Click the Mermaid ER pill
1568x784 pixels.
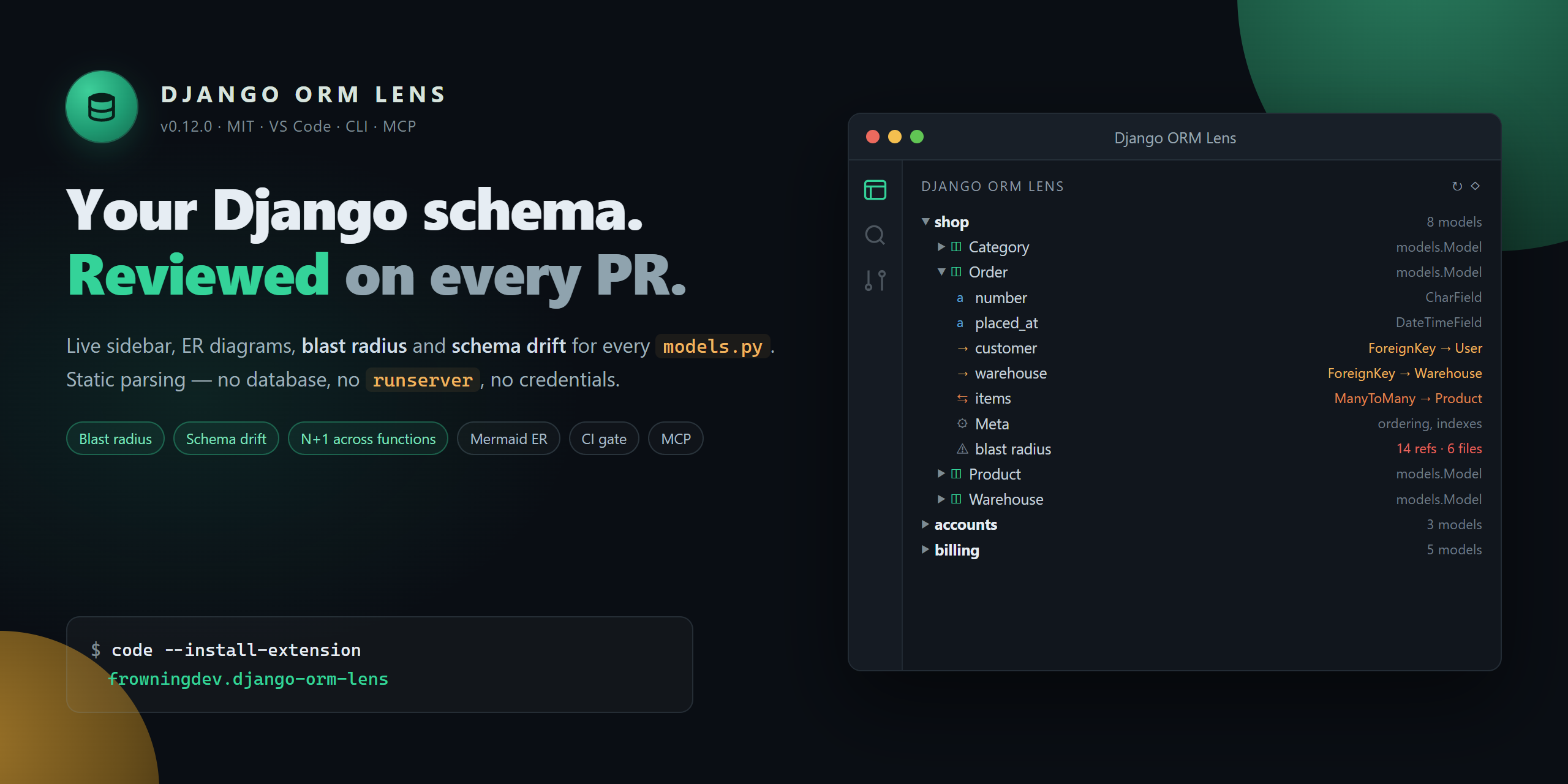(x=508, y=439)
